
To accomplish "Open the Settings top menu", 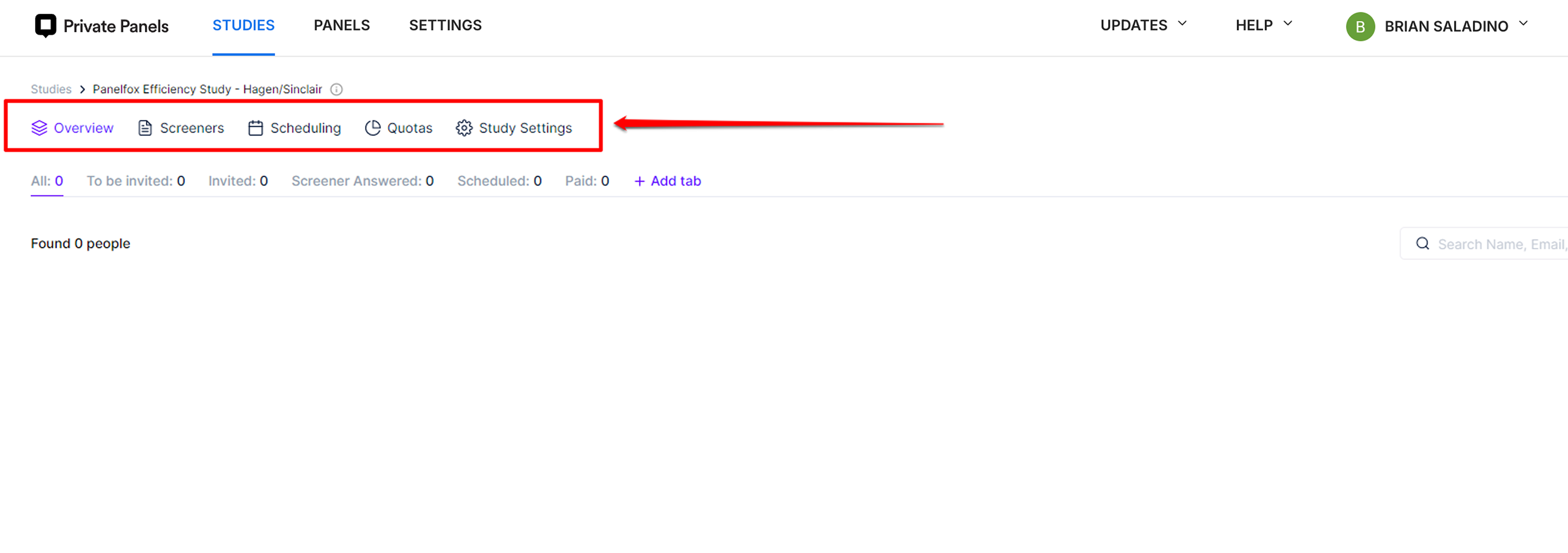I will tap(445, 25).
